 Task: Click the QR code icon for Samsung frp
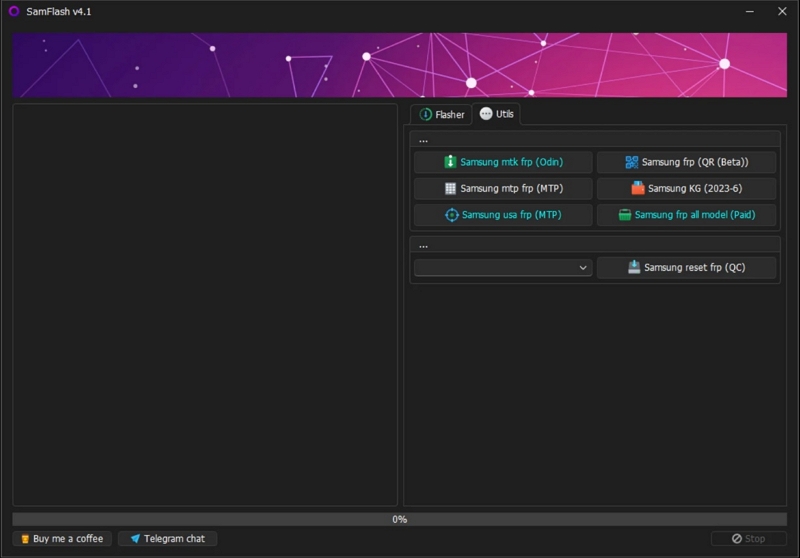point(631,162)
